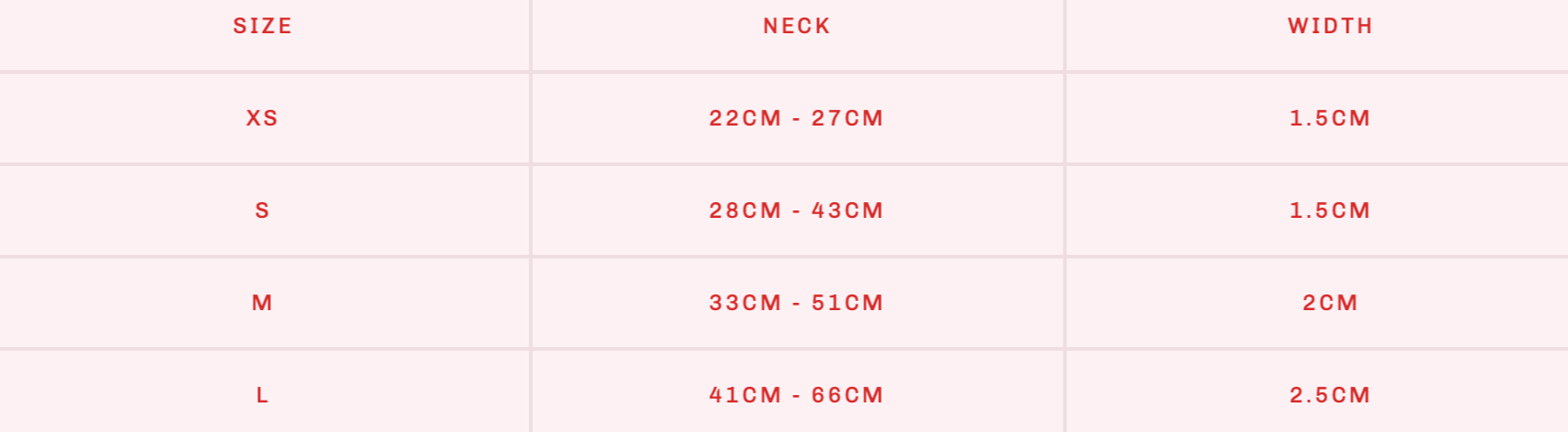
Task: Click the NECK column header
Action: (x=797, y=26)
